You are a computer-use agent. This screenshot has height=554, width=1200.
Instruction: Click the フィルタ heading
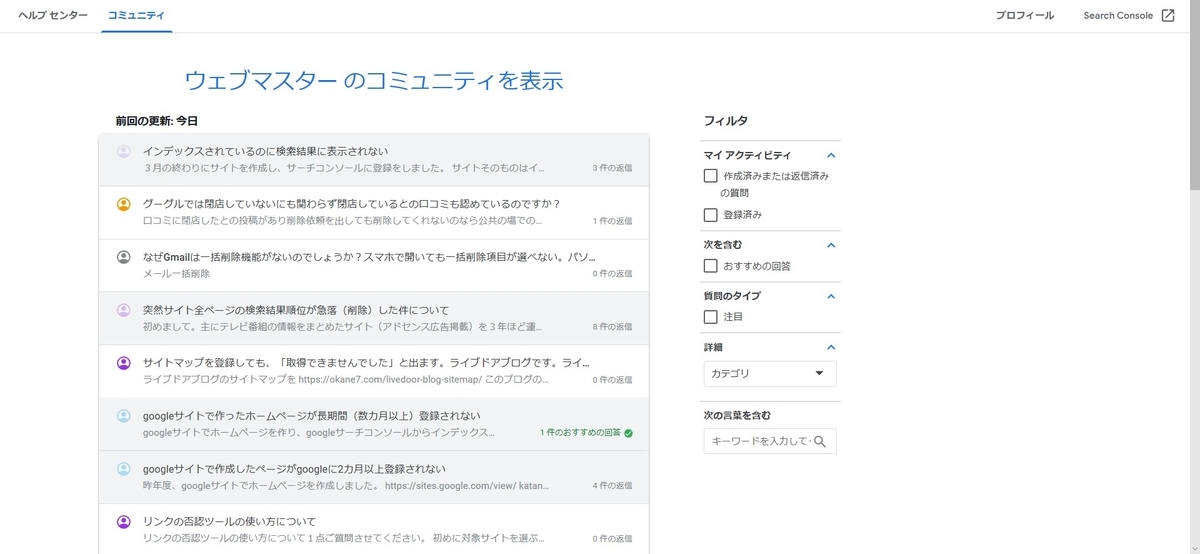[x=726, y=121]
